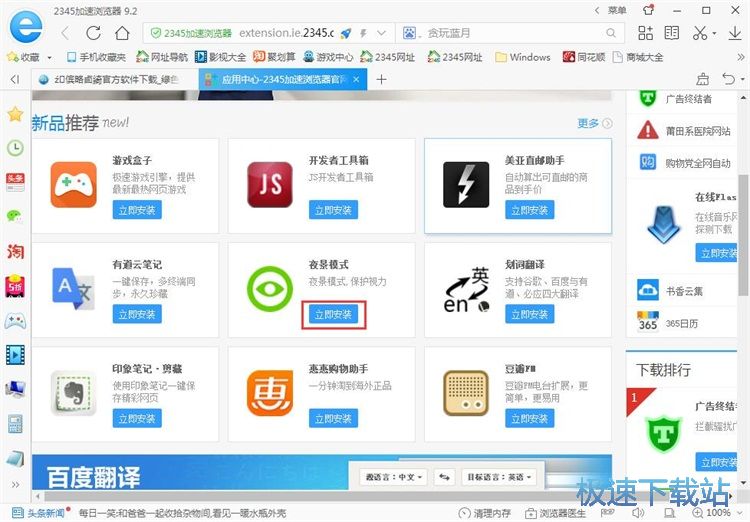The width and height of the screenshot is (750, 522).
Task: Click the 印象笔记 elephant icon
Action: tap(74, 393)
